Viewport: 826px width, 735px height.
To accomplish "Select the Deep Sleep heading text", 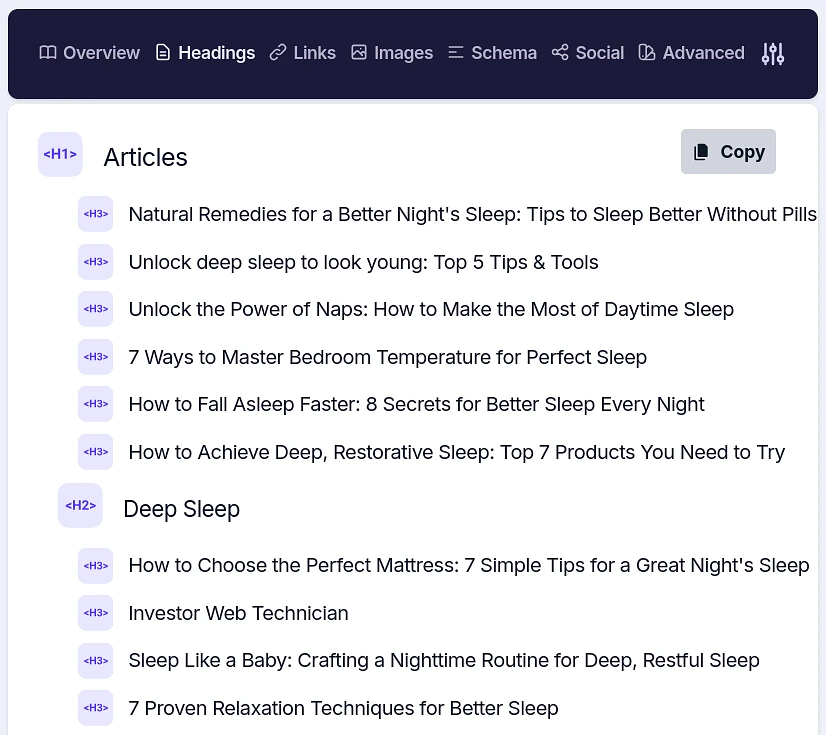I will point(181,509).
